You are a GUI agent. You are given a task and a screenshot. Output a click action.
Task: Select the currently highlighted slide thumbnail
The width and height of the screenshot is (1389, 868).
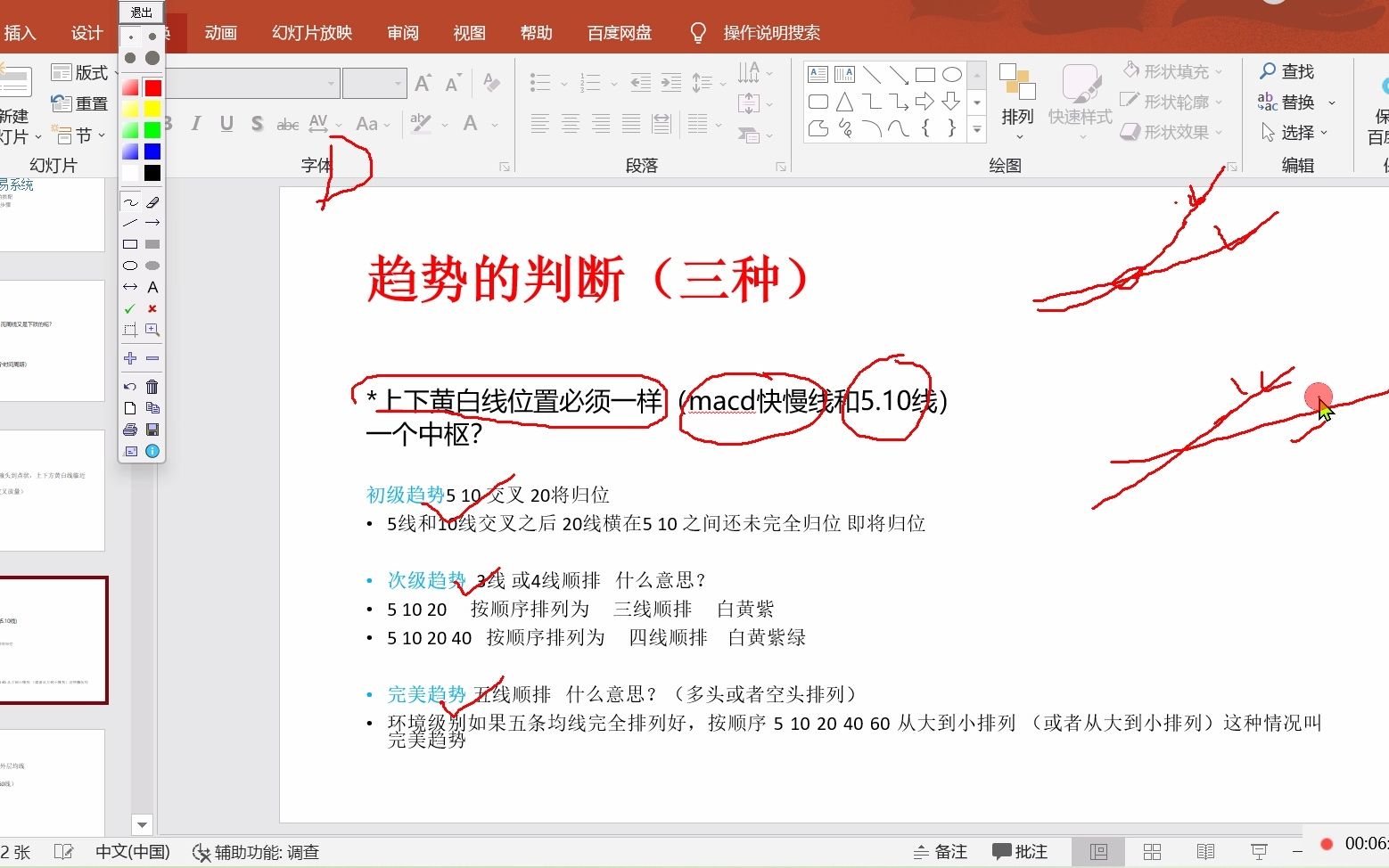pos(53,640)
